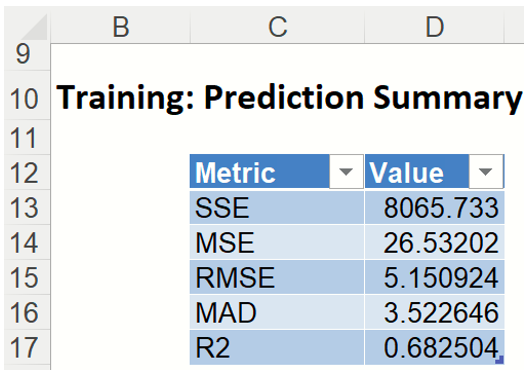Image resolution: width=526 pixels, height=370 pixels.
Task: Select the cell showing 8065.733
Action: pyautogui.click(x=434, y=208)
